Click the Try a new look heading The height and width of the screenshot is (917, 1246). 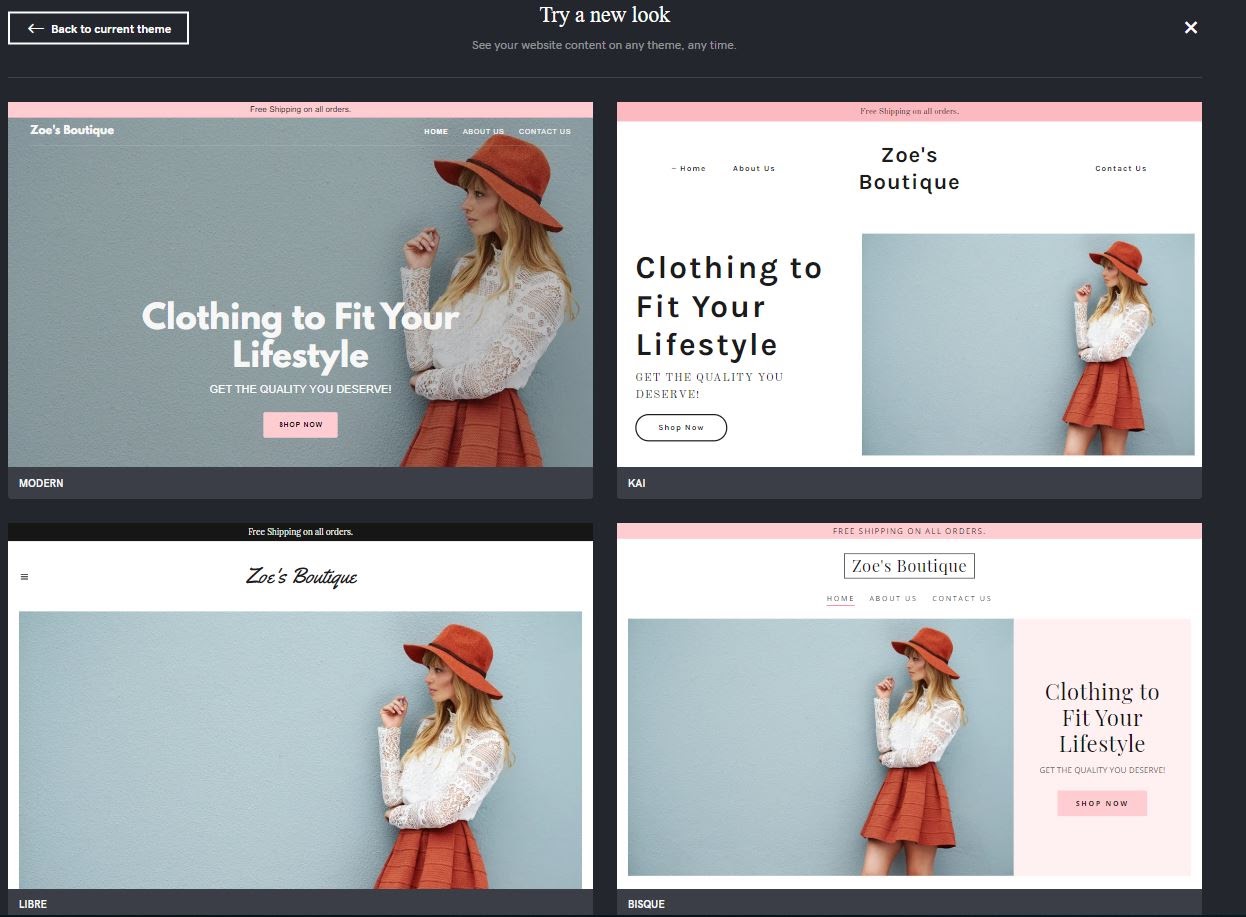pyautogui.click(x=605, y=15)
